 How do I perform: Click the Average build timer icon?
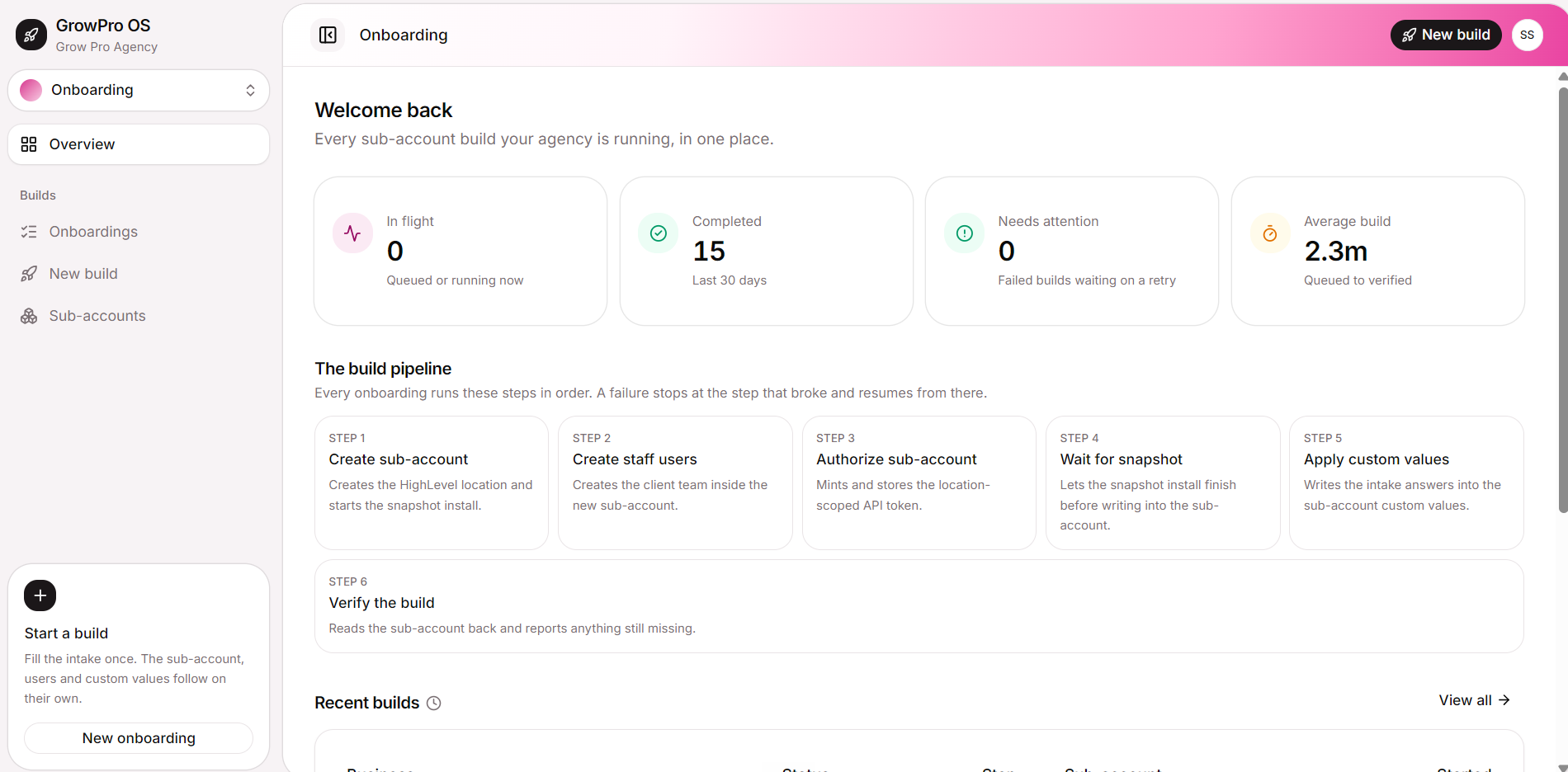[1270, 233]
